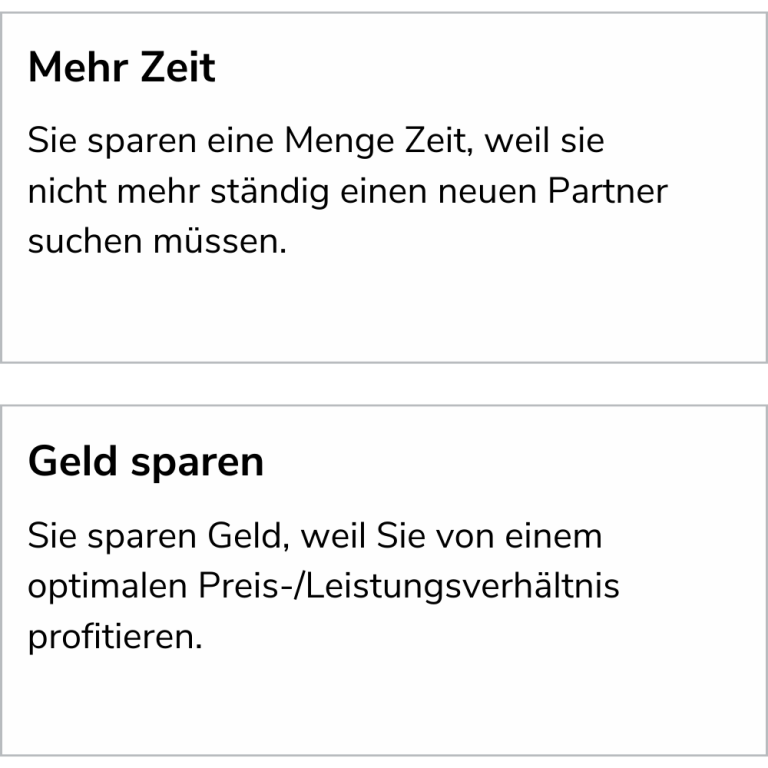Select the 'Geld sparen' card box
Screen dimensions: 768x768
(x=384, y=581)
